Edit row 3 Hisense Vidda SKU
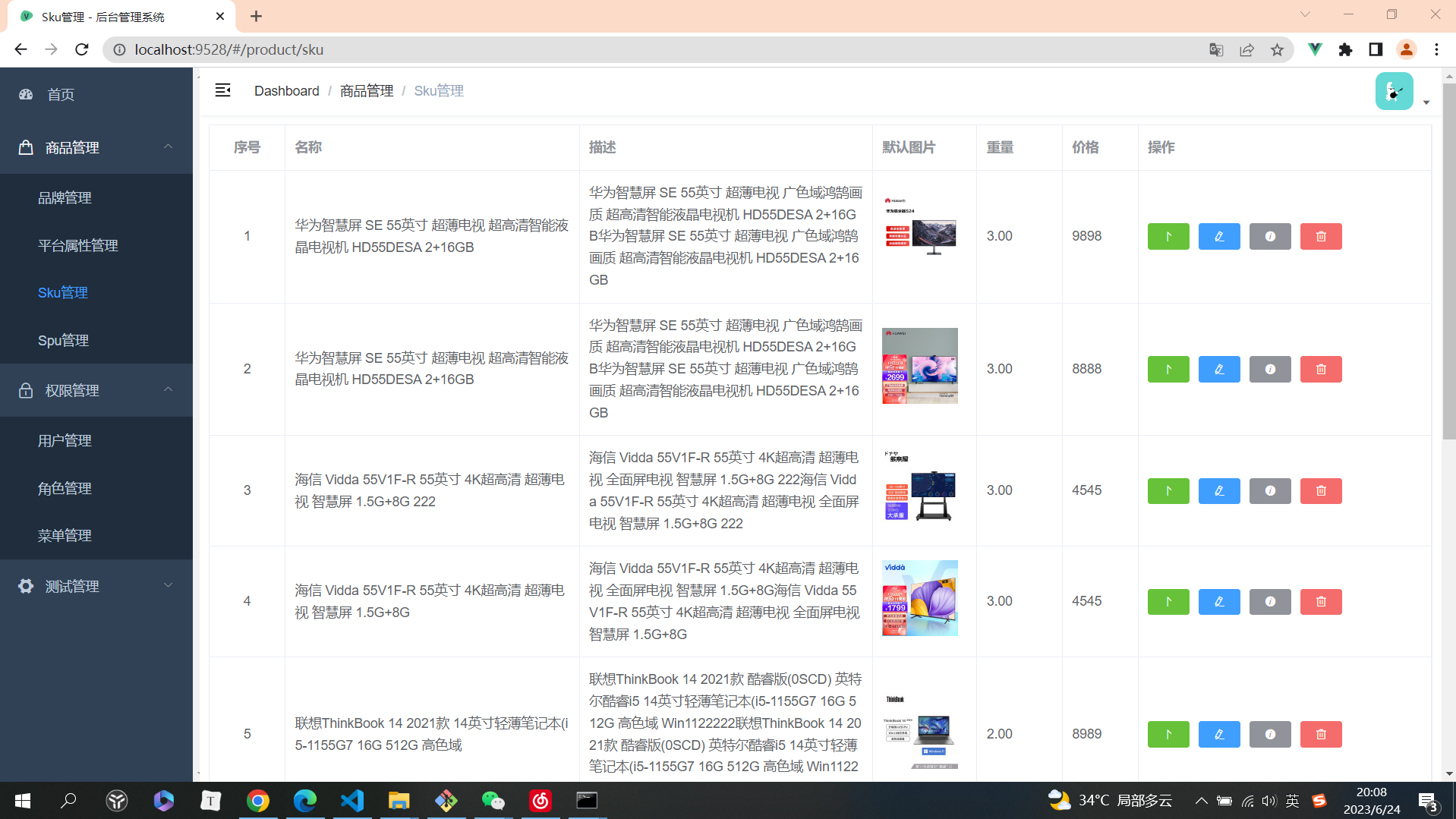 tap(1219, 490)
